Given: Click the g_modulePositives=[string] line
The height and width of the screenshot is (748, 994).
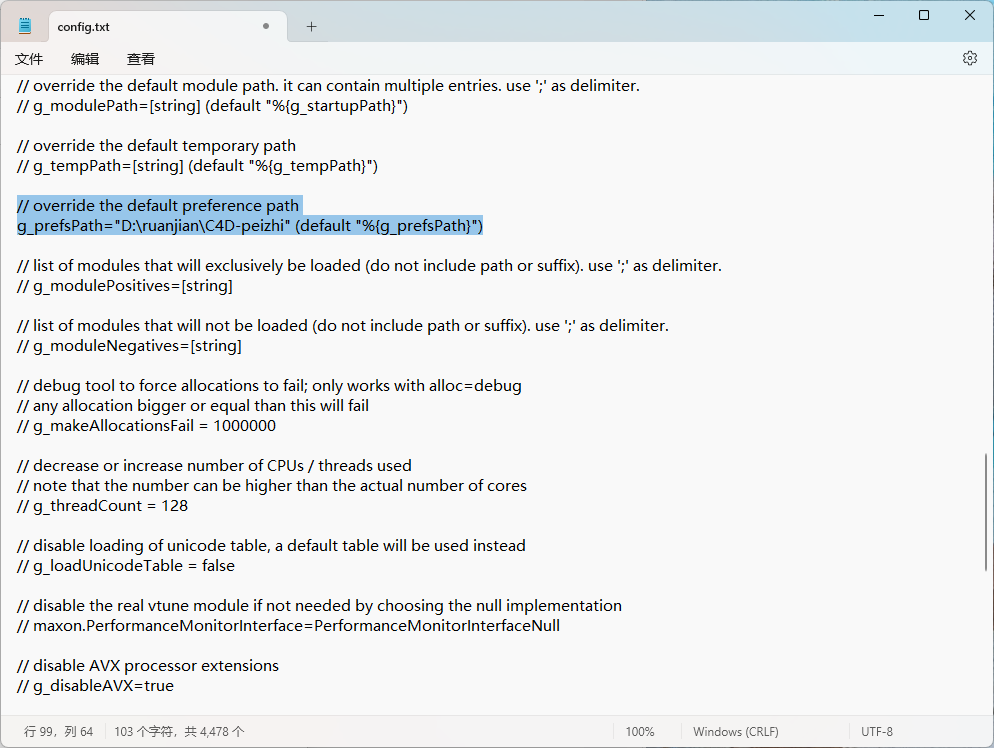Looking at the screenshot, I should (x=125, y=286).
